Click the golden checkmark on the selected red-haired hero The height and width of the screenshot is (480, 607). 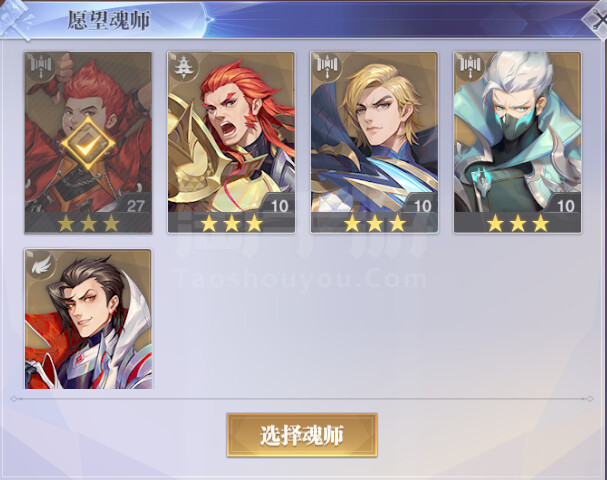pyautogui.click(x=88, y=144)
